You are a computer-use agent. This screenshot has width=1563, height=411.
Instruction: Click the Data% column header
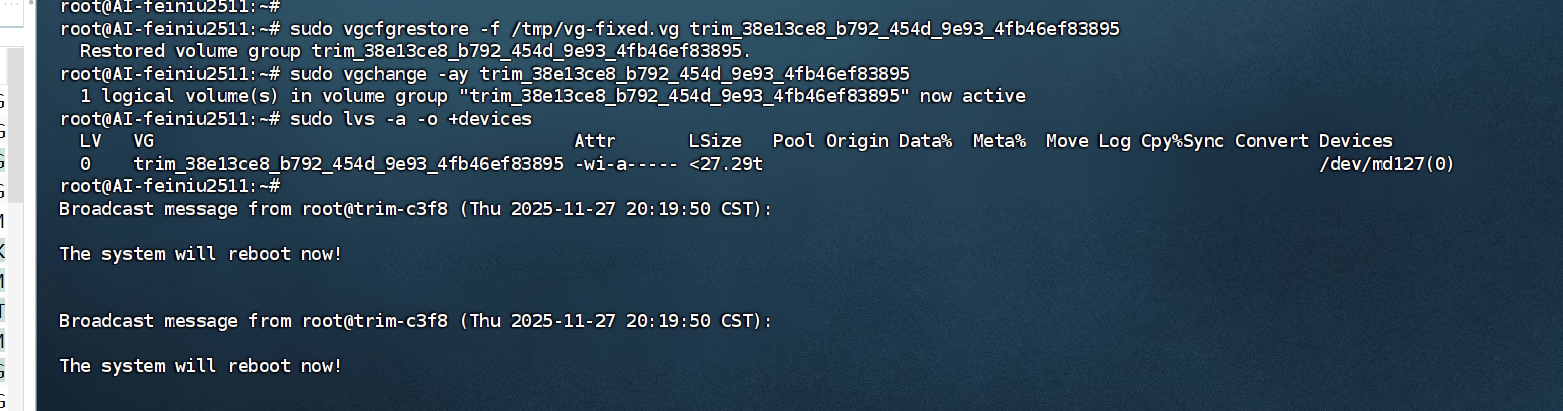925,141
